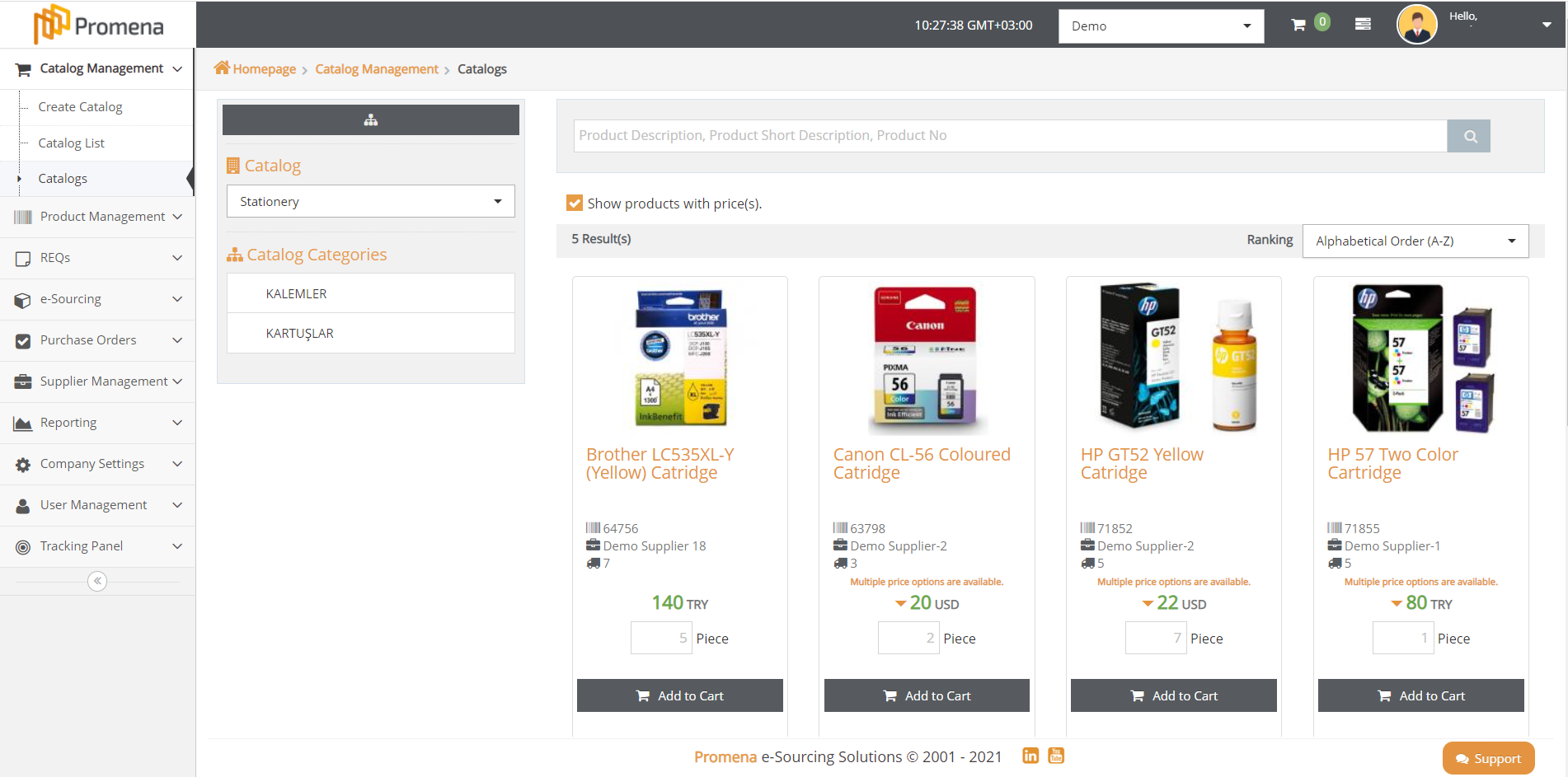Click the Promena logo
This screenshot has height=777, width=1568.
point(98,25)
